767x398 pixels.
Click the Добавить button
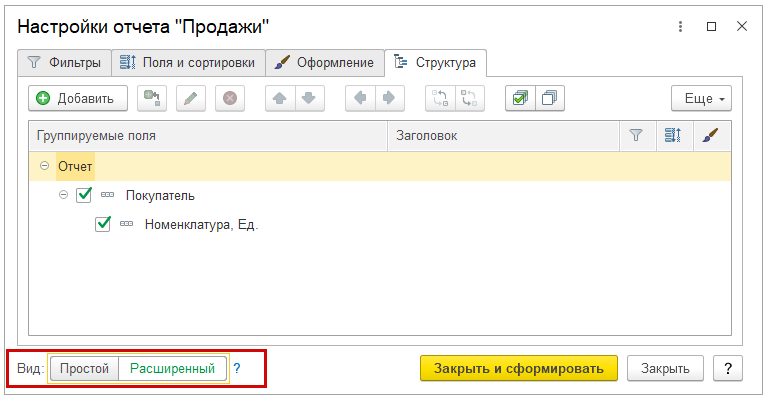78,98
